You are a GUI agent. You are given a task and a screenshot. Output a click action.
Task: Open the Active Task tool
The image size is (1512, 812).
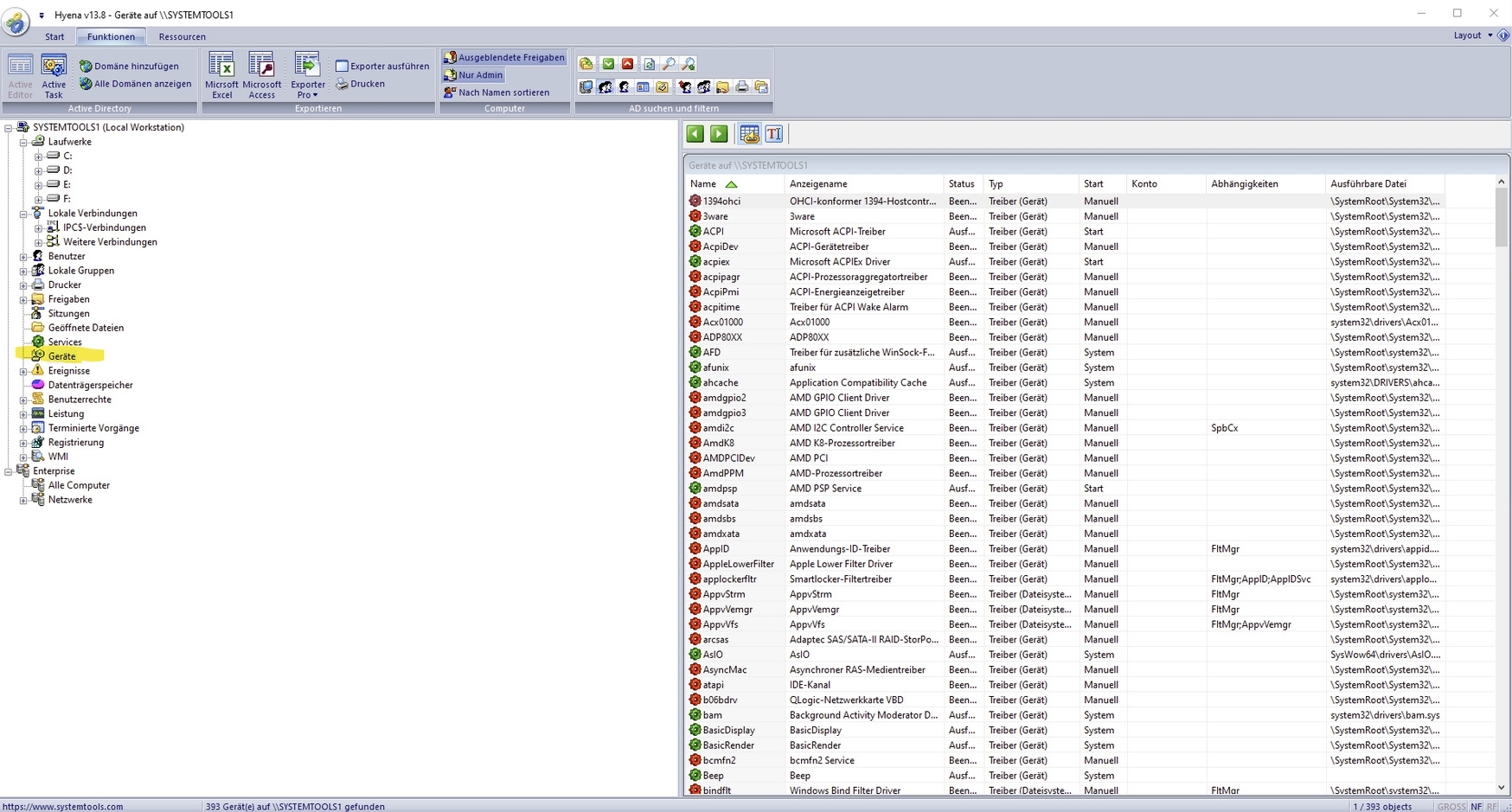[x=54, y=75]
